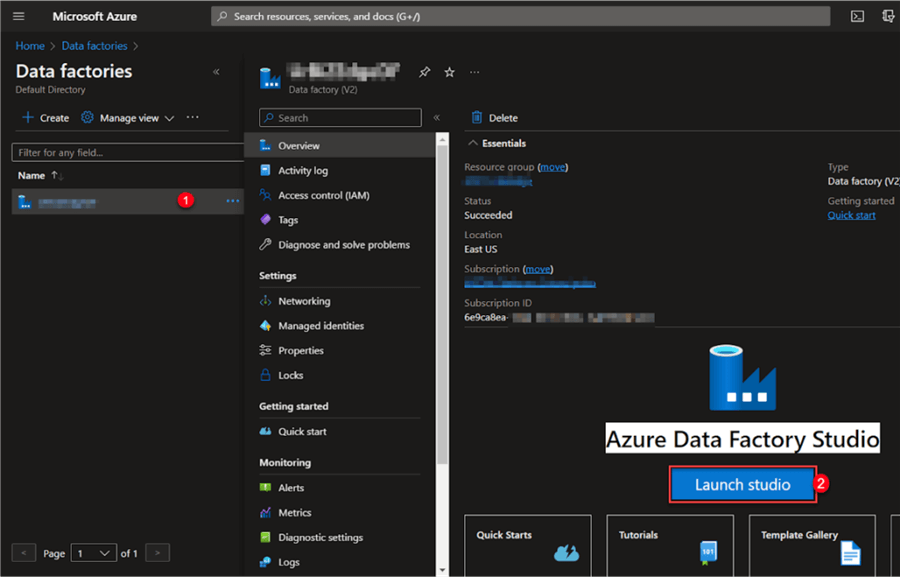Viewport: 900px width, 577px height.
Task: Mark data factory as favorite with star
Action: point(449,72)
